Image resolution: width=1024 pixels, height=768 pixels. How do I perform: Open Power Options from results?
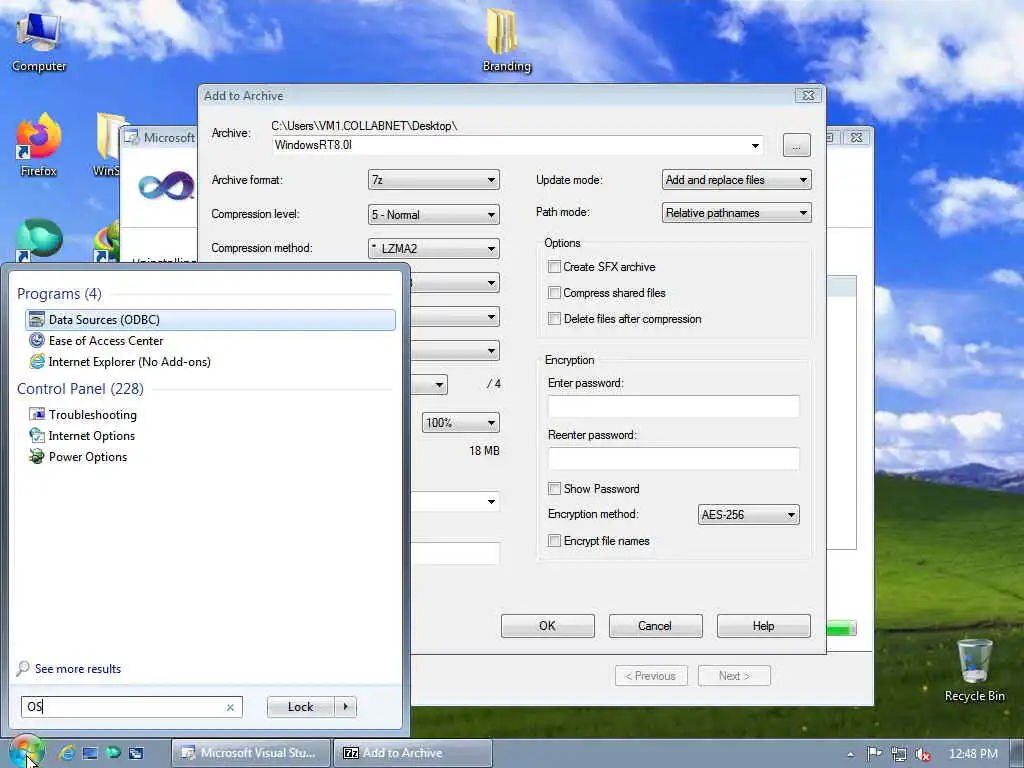210,456
